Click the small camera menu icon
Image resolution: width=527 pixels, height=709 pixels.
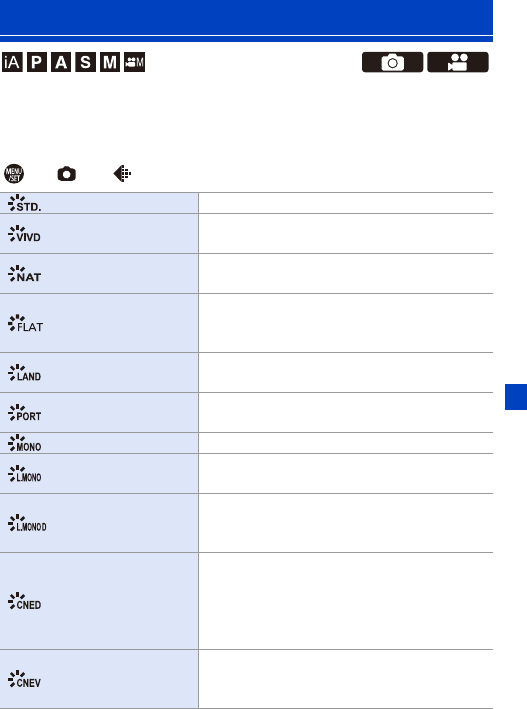pyautogui.click(x=66, y=174)
